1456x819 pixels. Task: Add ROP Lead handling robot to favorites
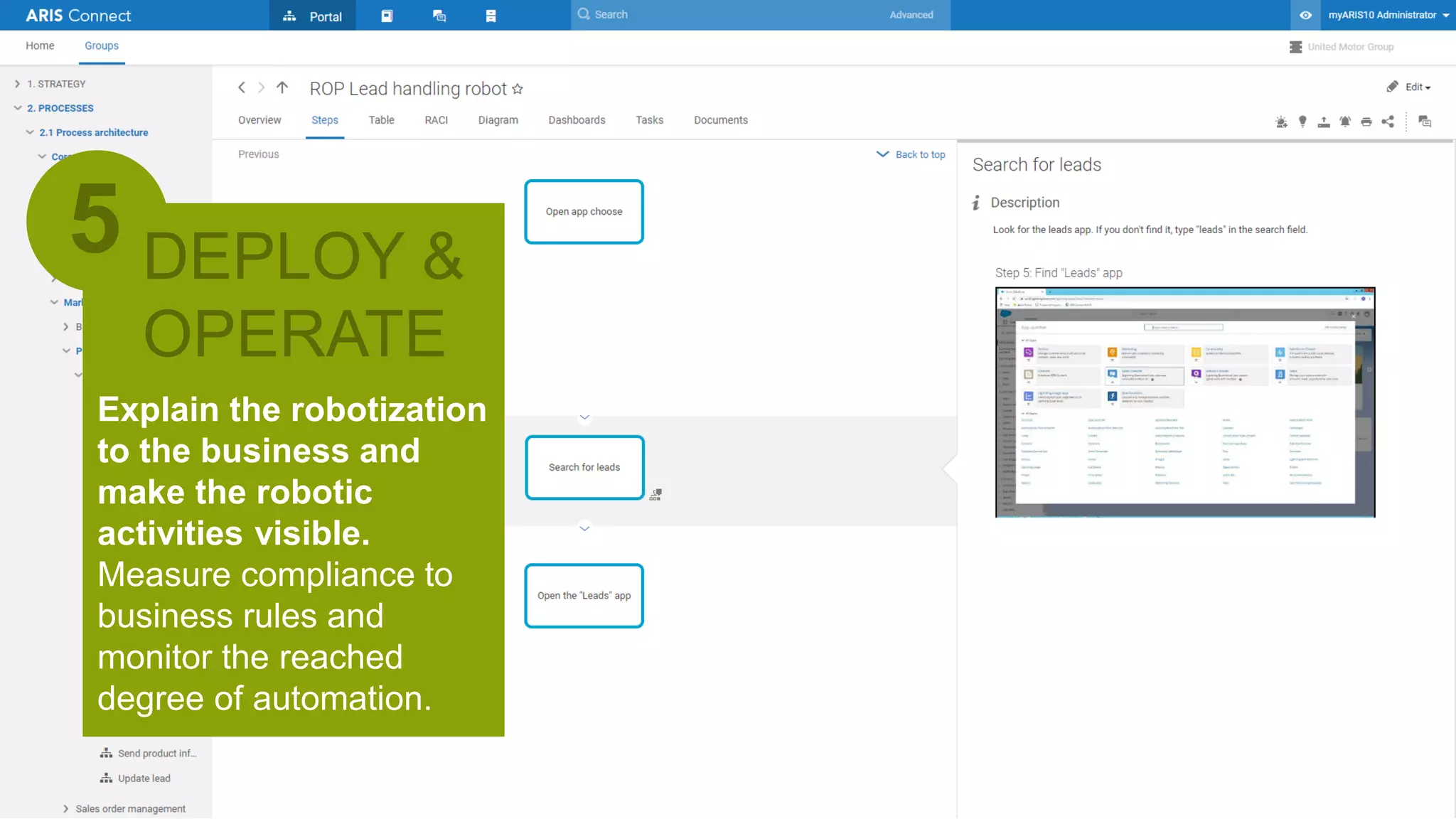pyautogui.click(x=518, y=89)
